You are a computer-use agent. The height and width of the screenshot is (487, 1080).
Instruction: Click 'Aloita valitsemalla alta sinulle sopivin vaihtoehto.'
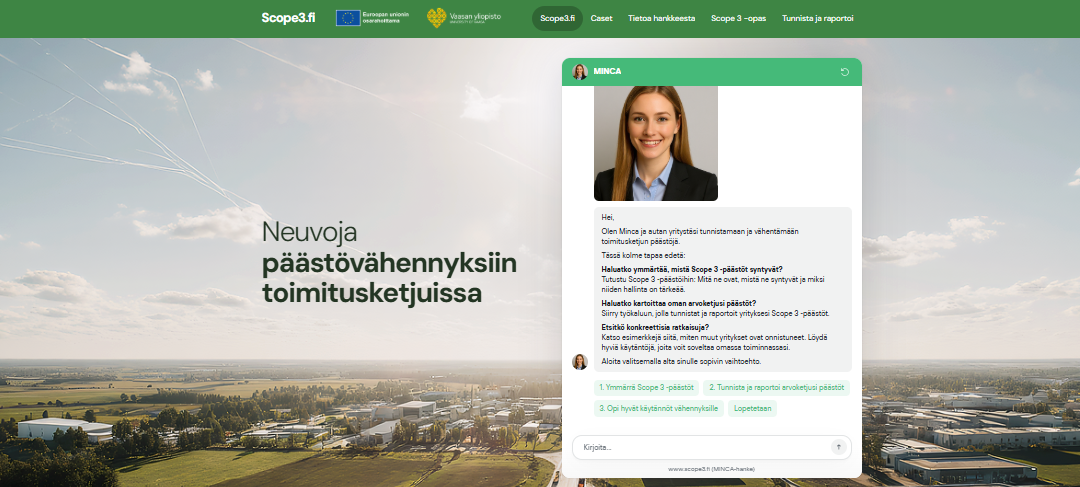click(x=681, y=361)
